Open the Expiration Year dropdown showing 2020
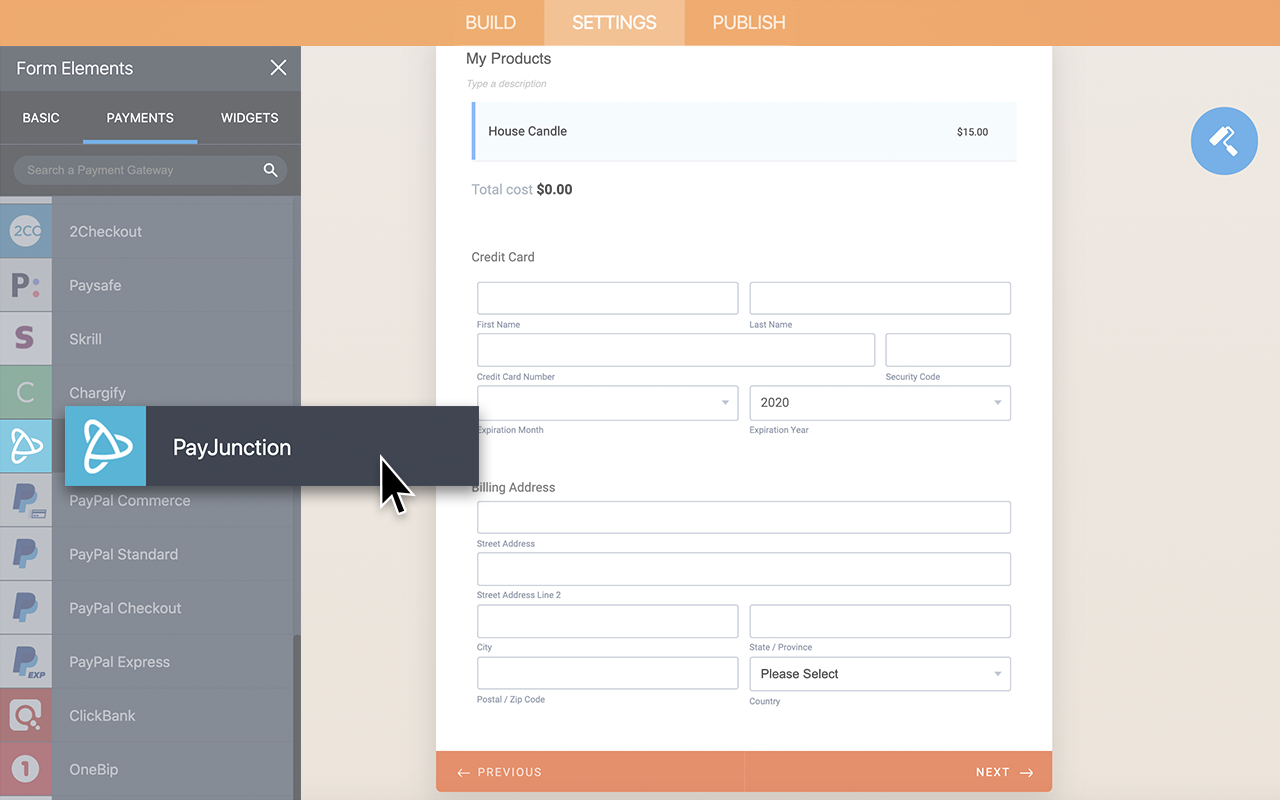Viewport: 1280px width, 800px height. tap(879, 402)
